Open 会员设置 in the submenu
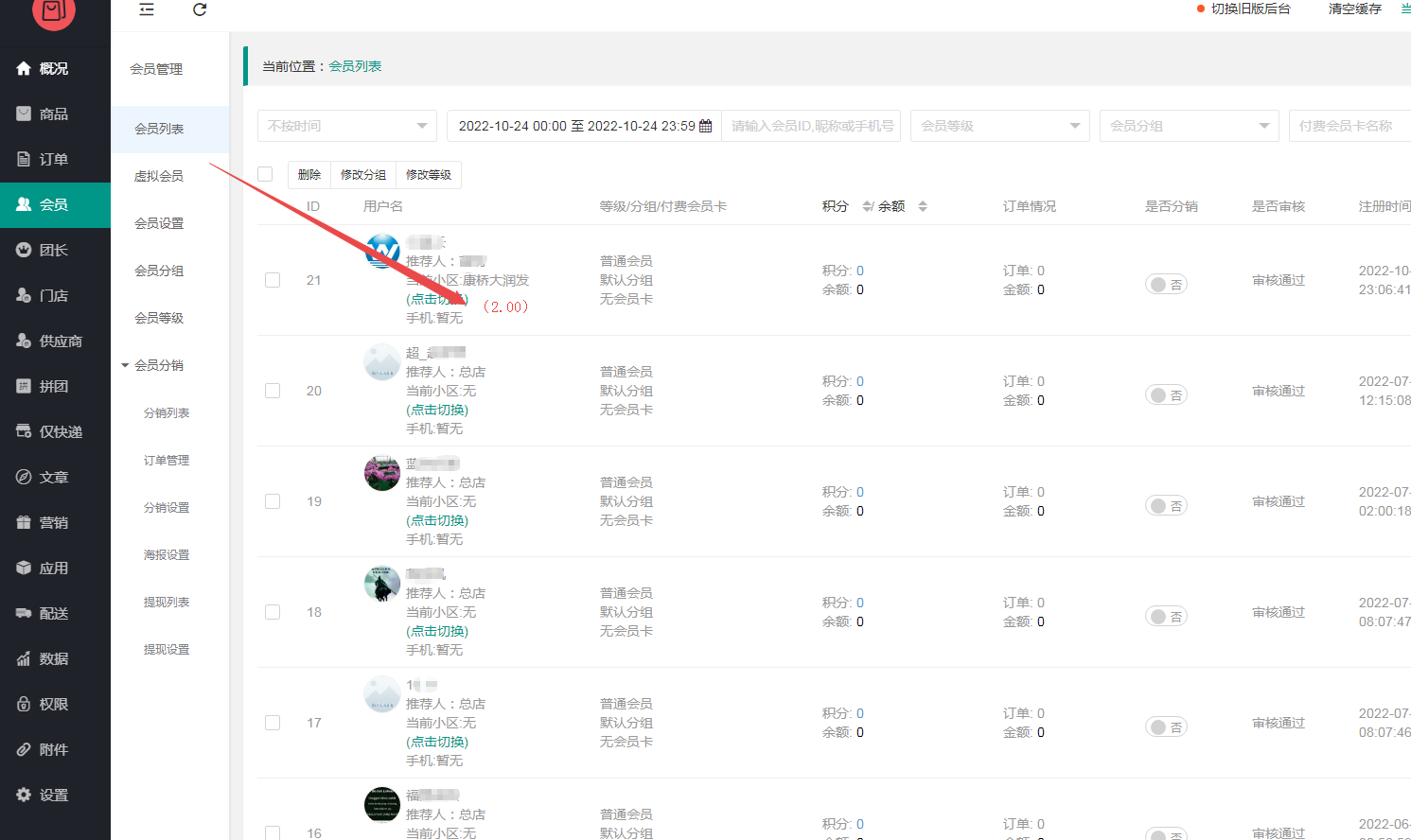The image size is (1411, 840). 159,223
